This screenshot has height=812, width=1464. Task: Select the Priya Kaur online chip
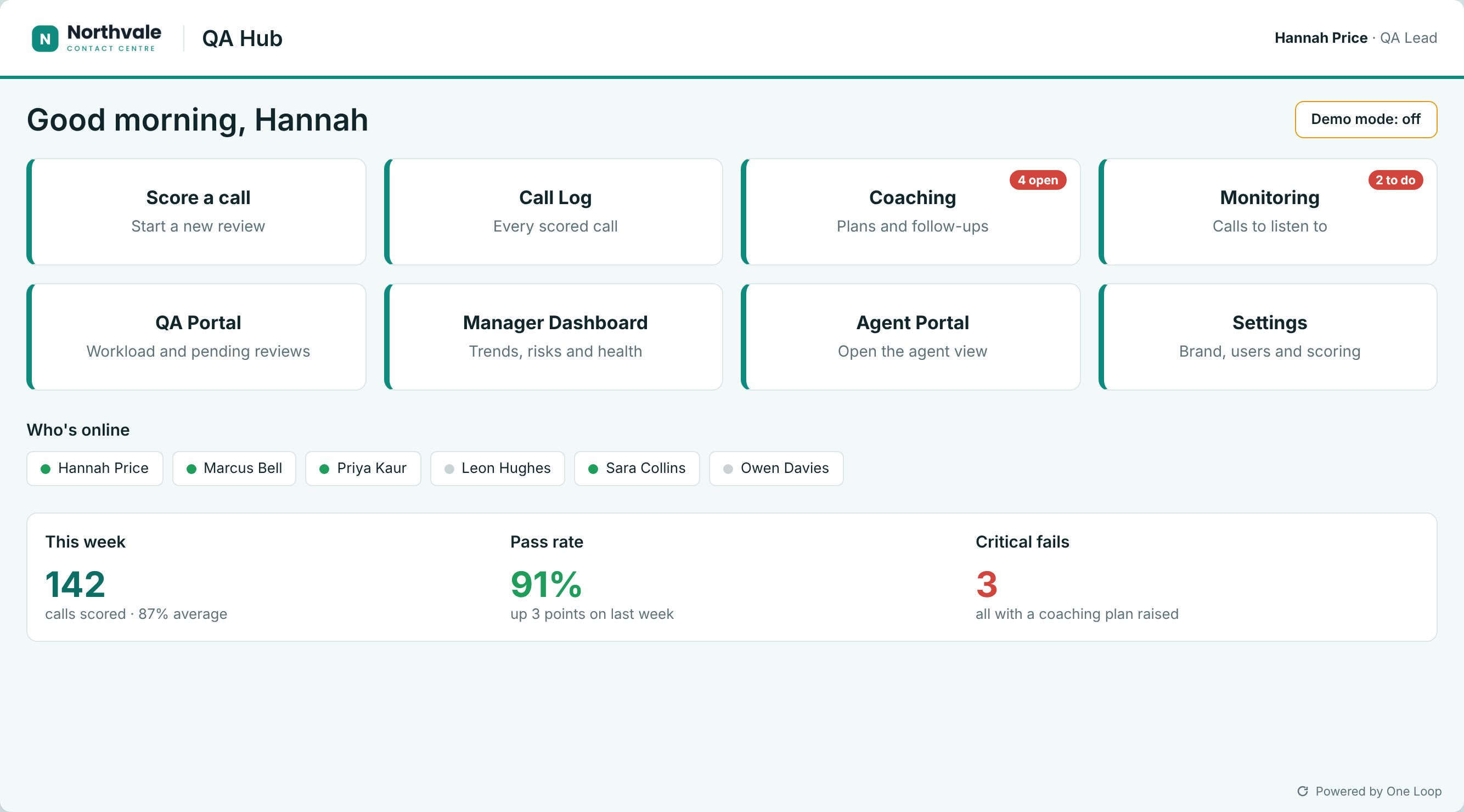[363, 469]
